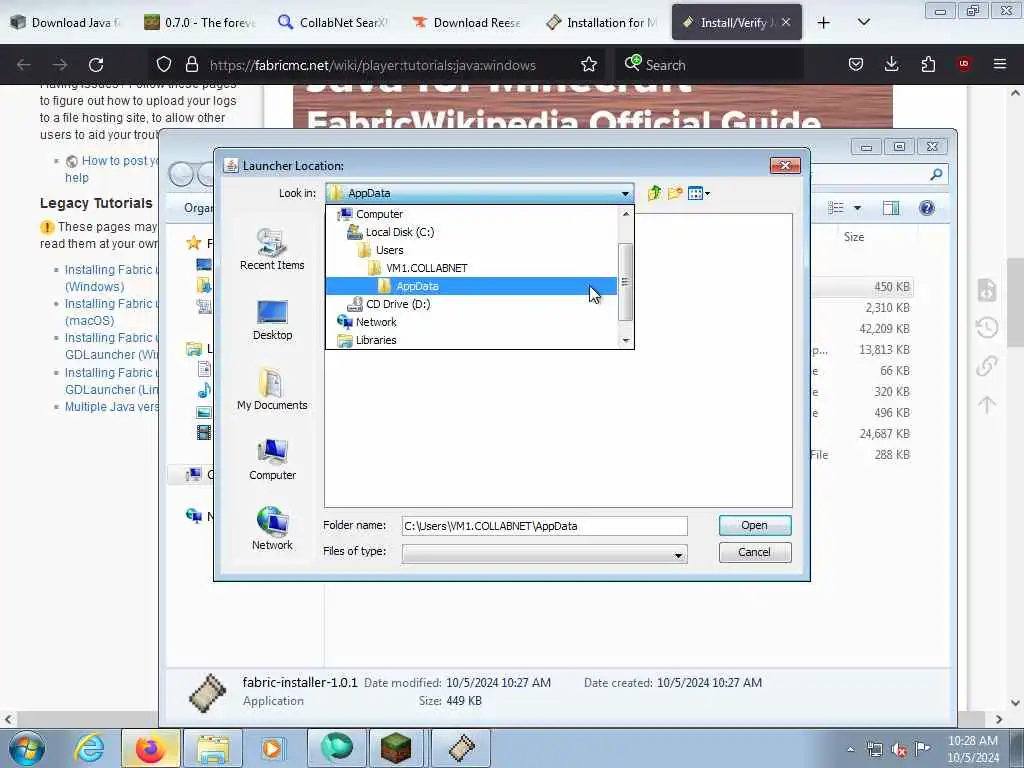The image size is (1024, 768).
Task: Open the extensions puzzle icon
Action: (x=928, y=64)
